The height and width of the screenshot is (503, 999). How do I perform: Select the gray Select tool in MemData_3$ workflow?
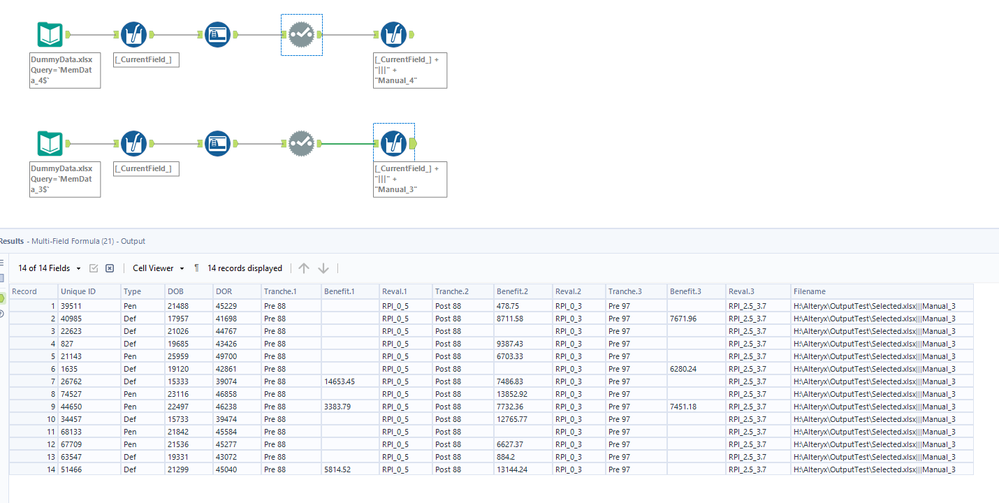pyautogui.click(x=301, y=143)
